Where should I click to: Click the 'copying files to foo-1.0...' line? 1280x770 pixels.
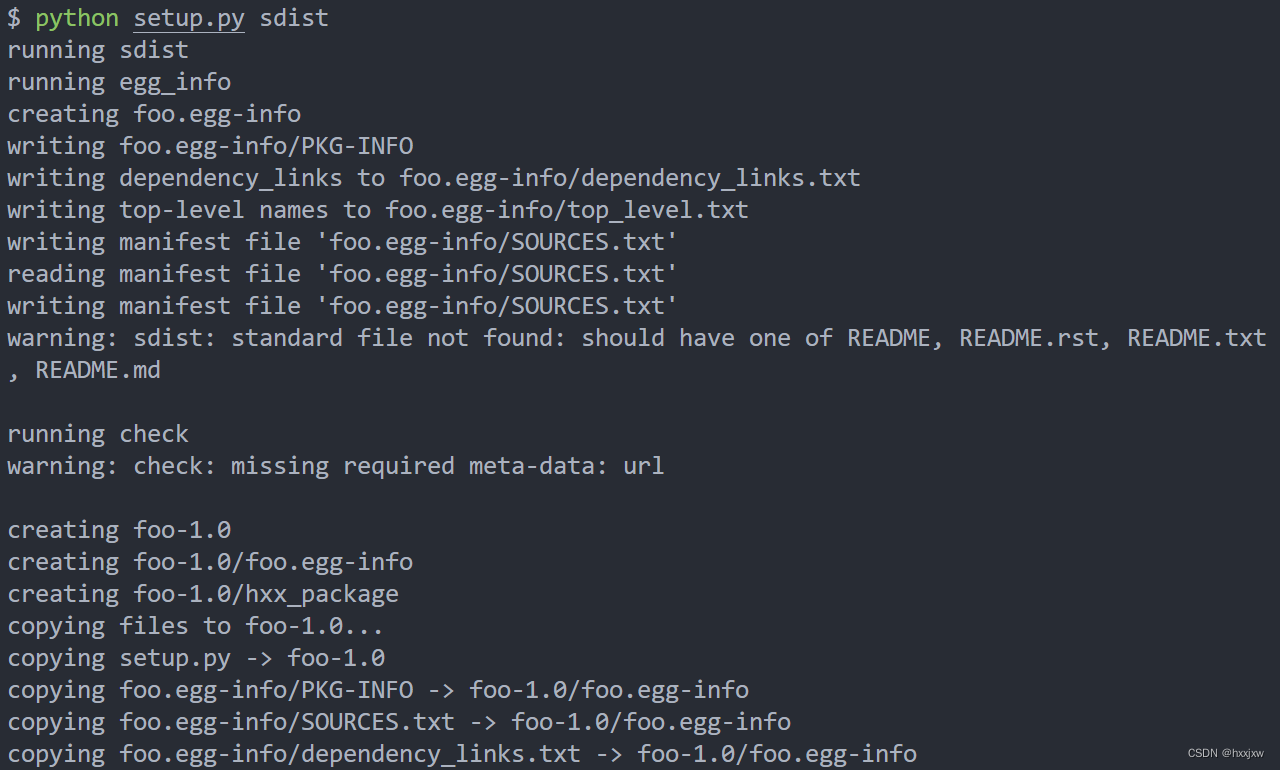[x=196, y=626]
